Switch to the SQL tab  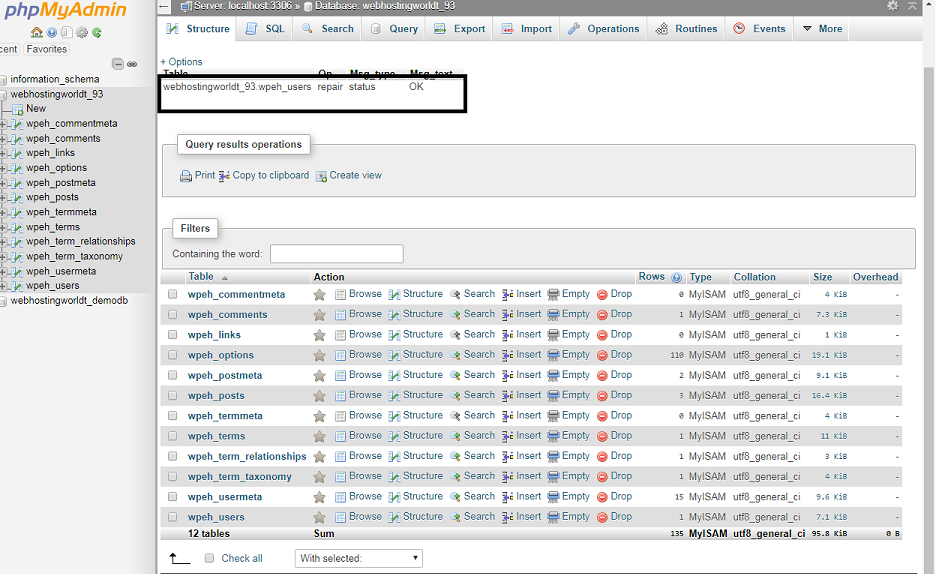click(x=266, y=29)
